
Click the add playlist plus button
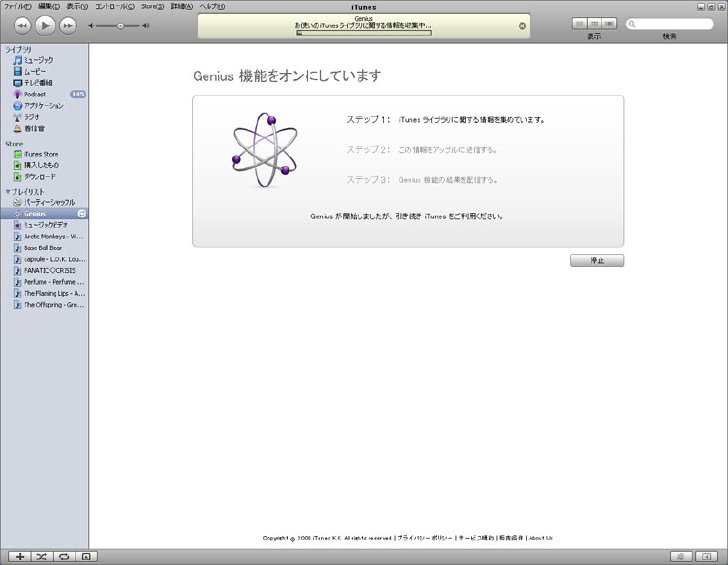(x=20, y=557)
